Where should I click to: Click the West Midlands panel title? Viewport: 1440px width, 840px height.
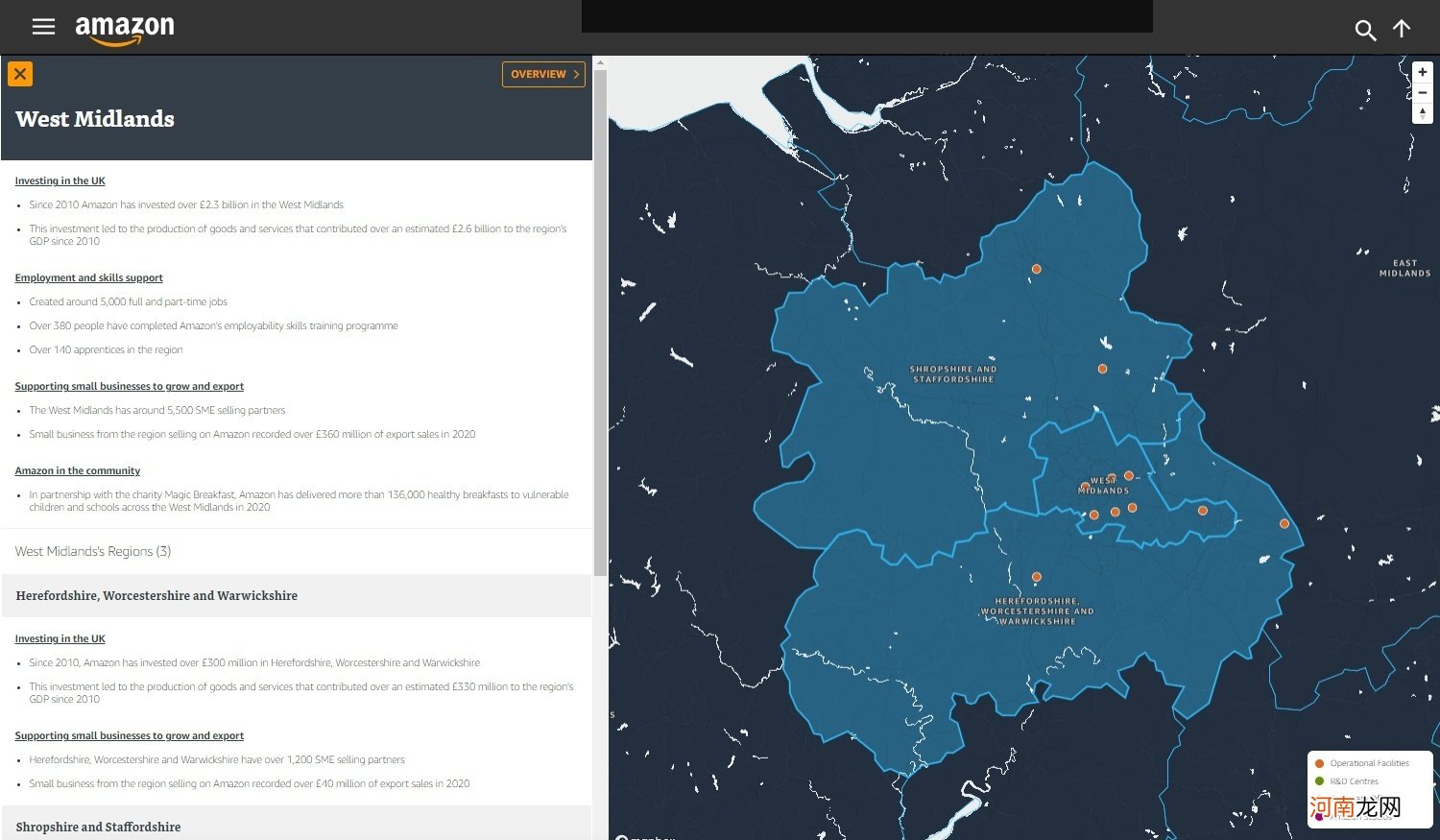pos(95,119)
